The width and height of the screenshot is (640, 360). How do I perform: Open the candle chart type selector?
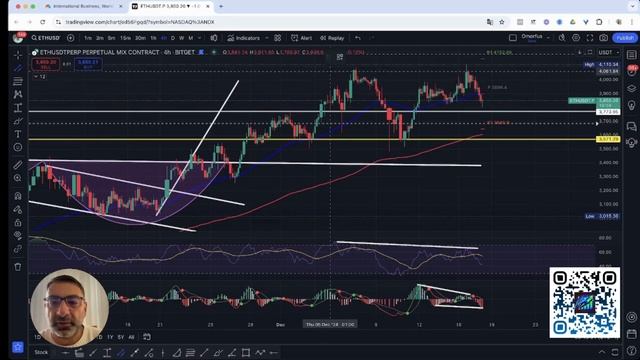click(x=214, y=38)
